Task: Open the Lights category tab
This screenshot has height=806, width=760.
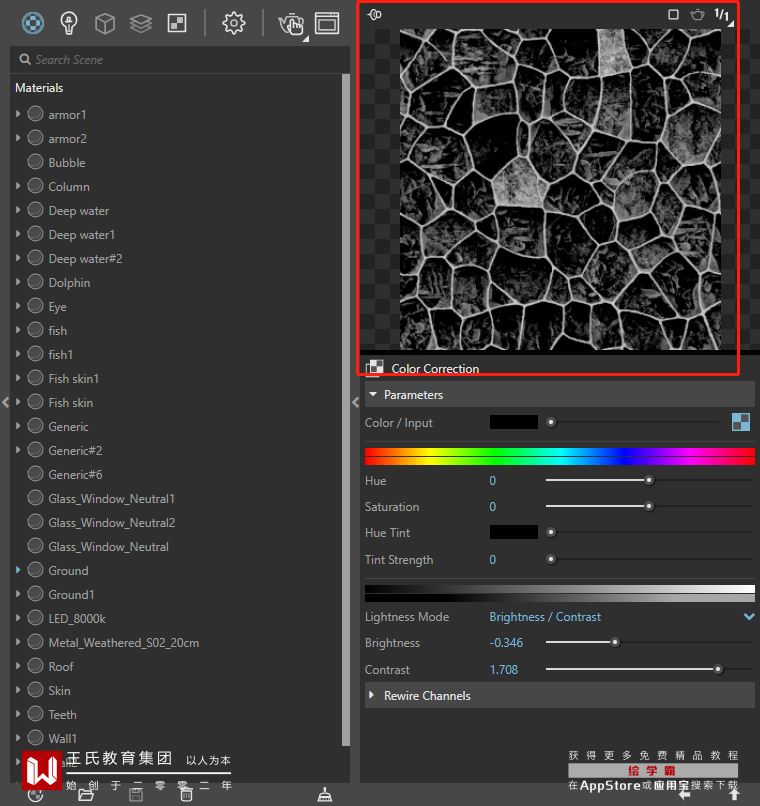Action: click(69, 22)
